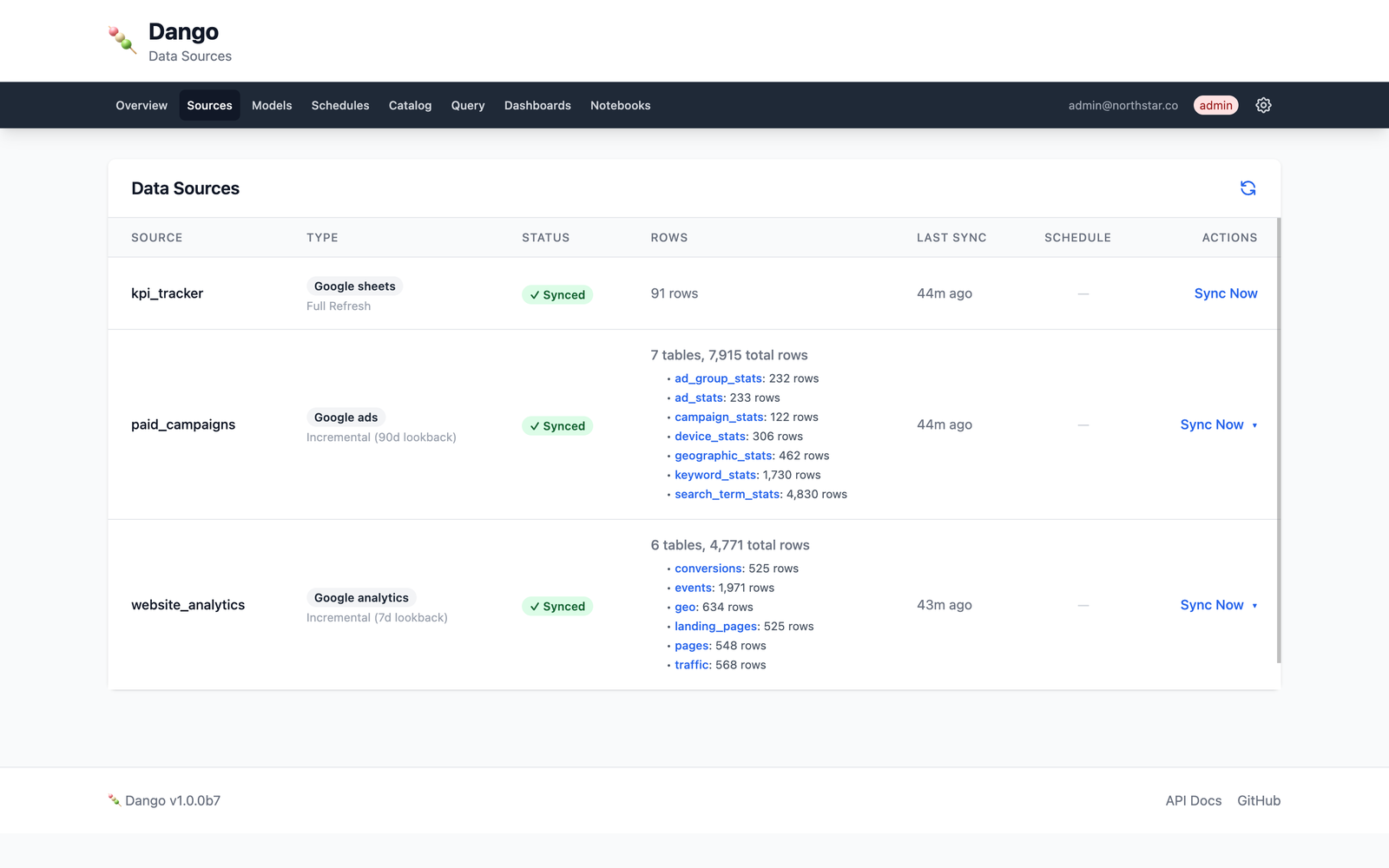The height and width of the screenshot is (868, 1389).
Task: Open the geographic_stats table link
Action: [x=723, y=456]
